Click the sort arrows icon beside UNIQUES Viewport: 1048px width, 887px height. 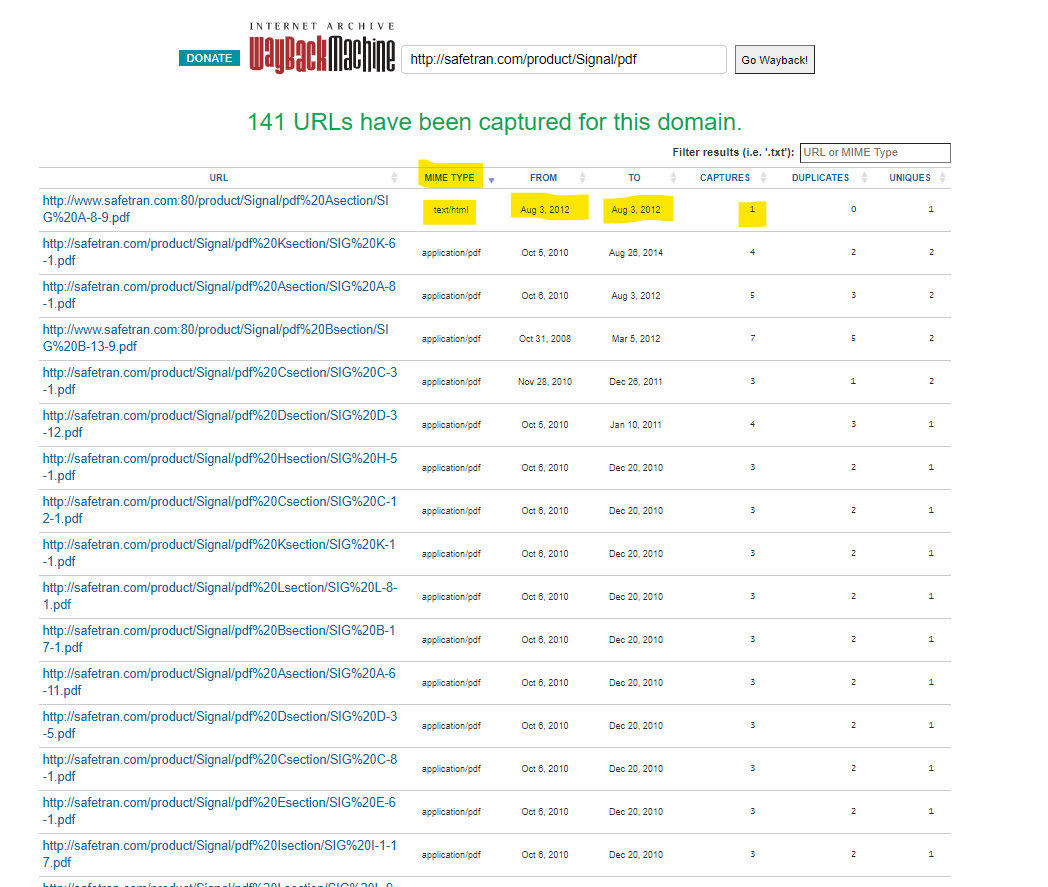942,178
